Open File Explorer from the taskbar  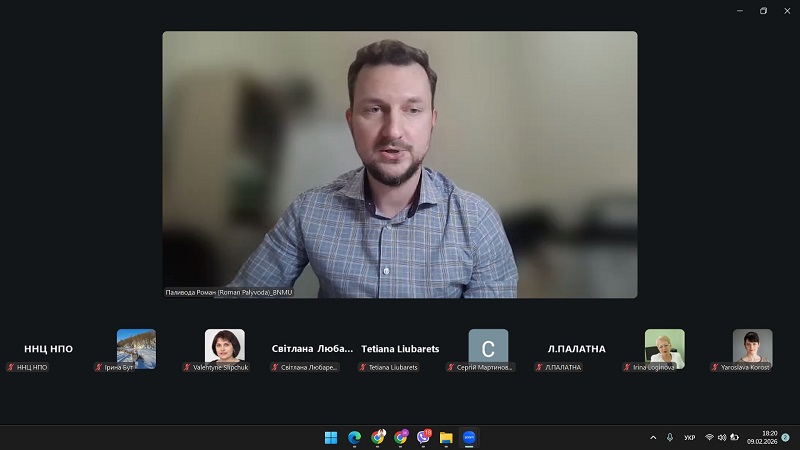[x=446, y=437]
